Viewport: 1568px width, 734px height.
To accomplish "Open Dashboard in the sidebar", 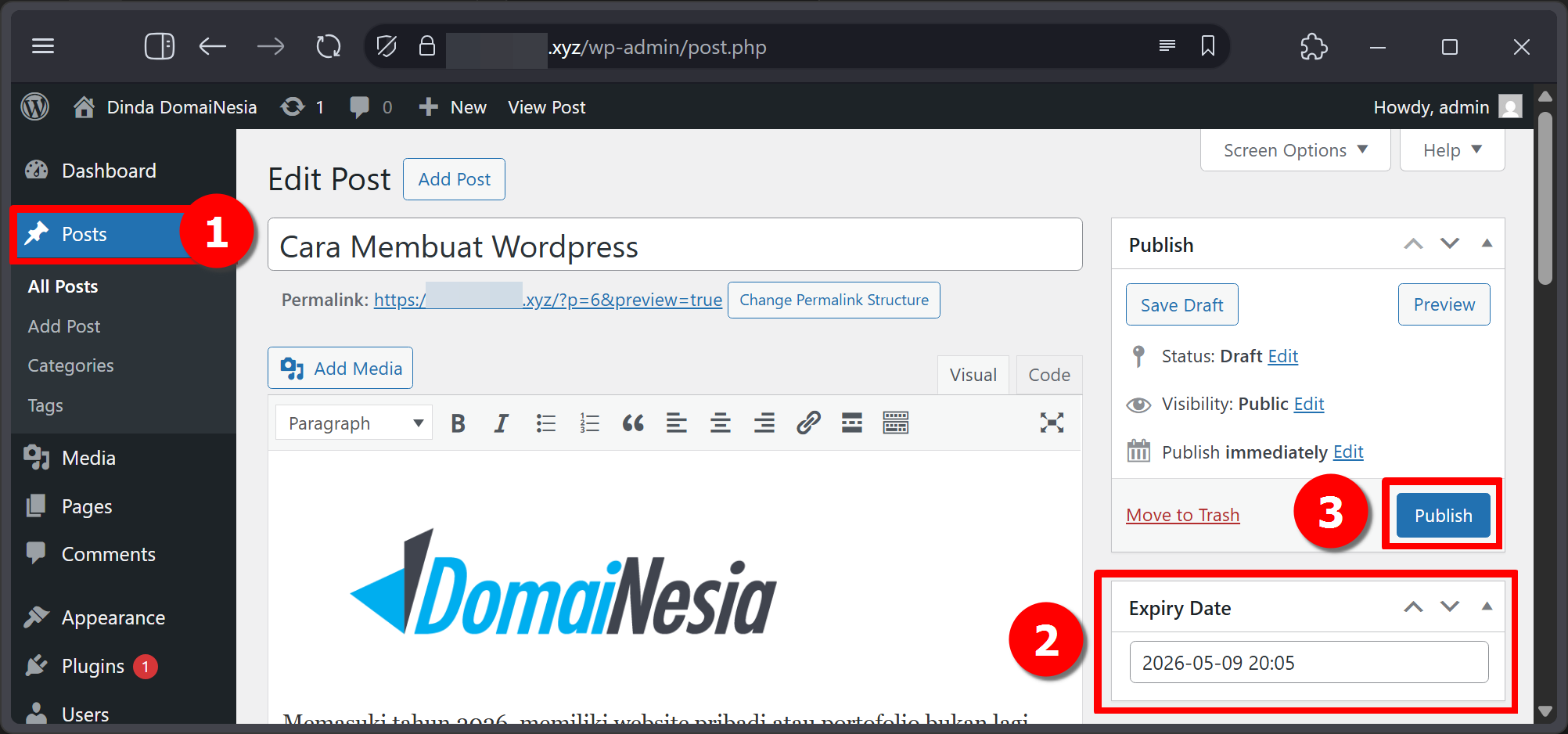I will 109,171.
